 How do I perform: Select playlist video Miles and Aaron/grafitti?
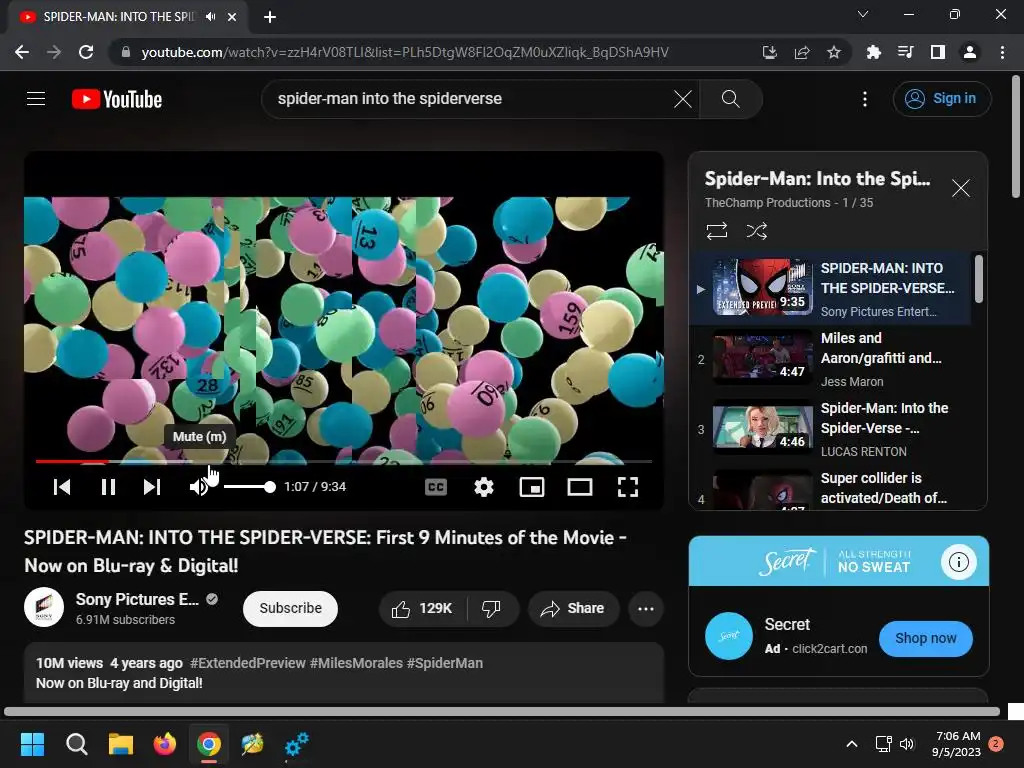tap(831, 359)
